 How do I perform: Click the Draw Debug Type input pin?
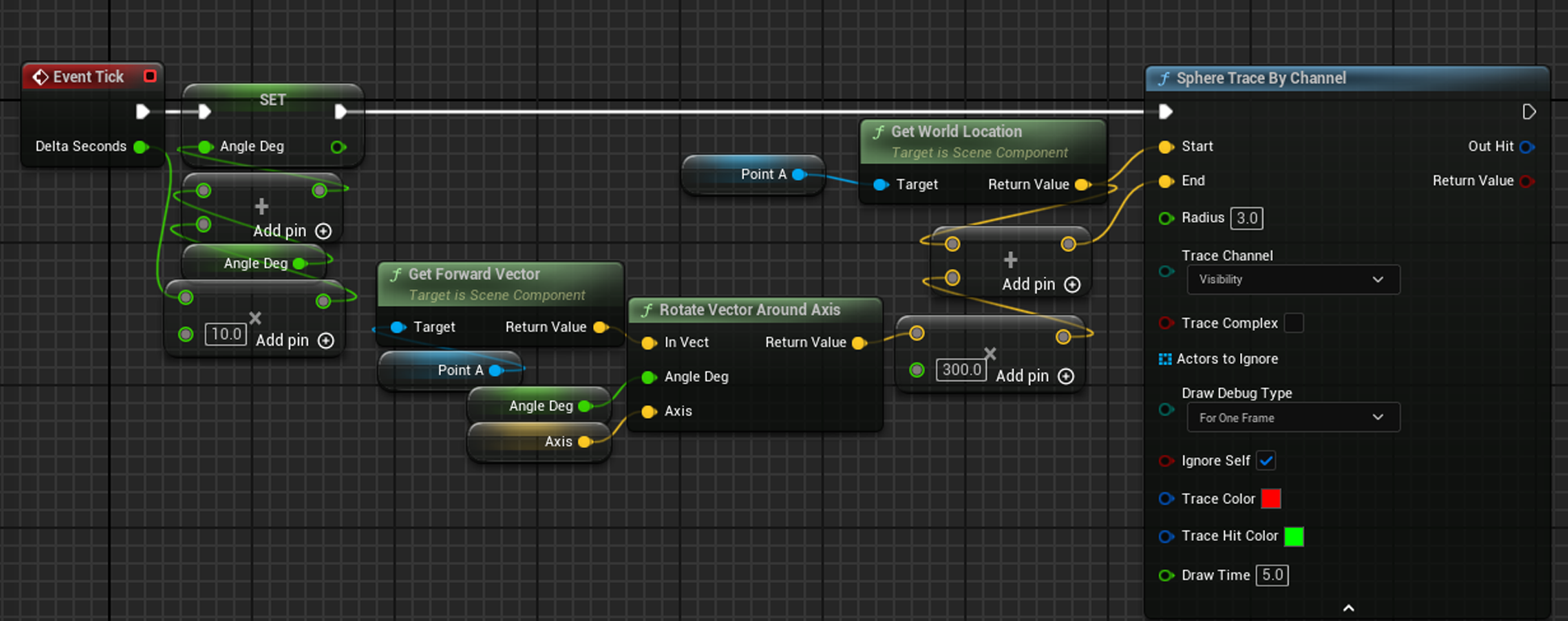1165,409
